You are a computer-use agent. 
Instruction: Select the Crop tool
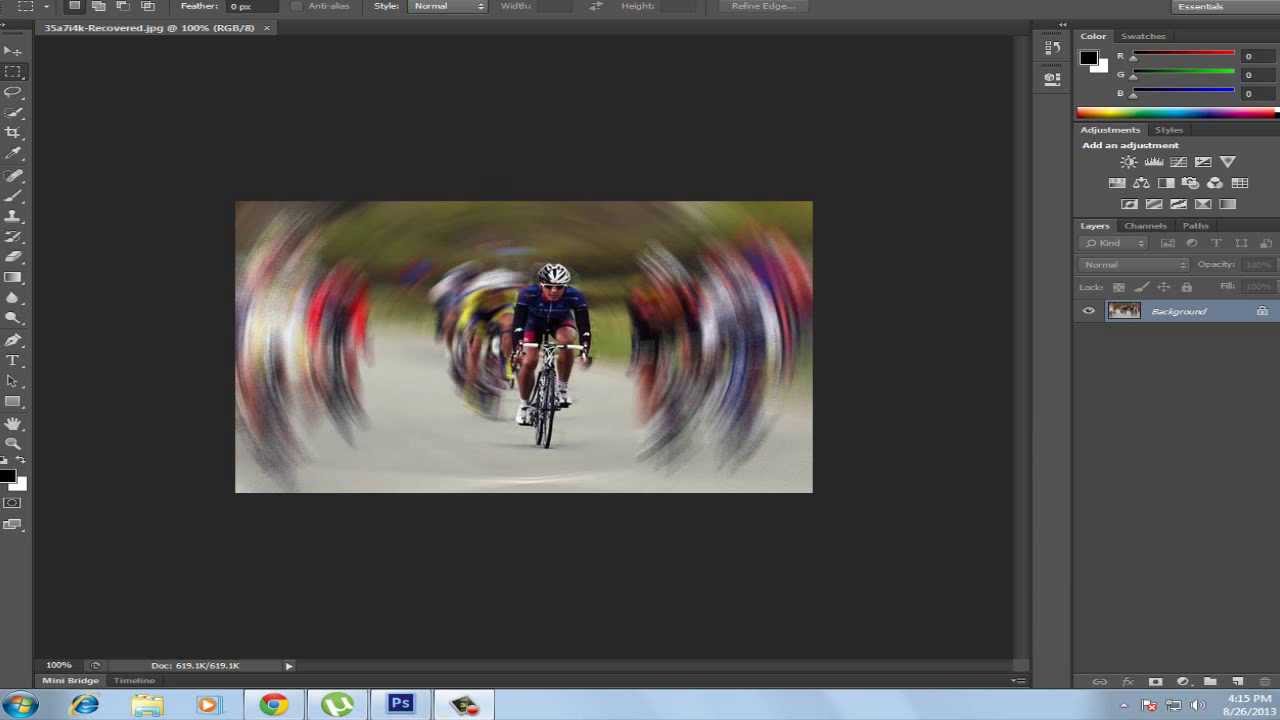pyautogui.click(x=12, y=133)
